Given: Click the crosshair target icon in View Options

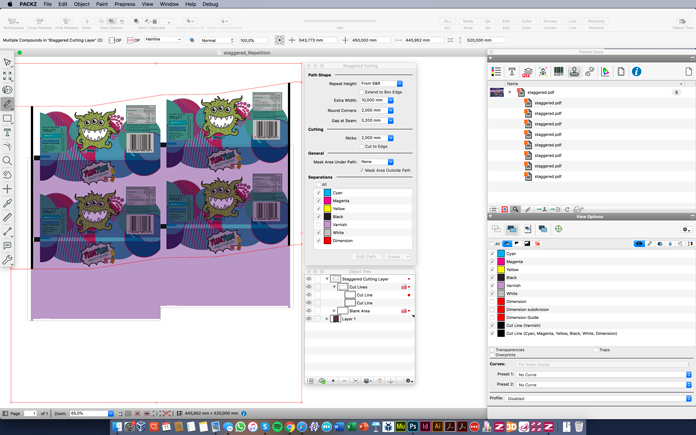Looking at the screenshot, I should (558, 229).
